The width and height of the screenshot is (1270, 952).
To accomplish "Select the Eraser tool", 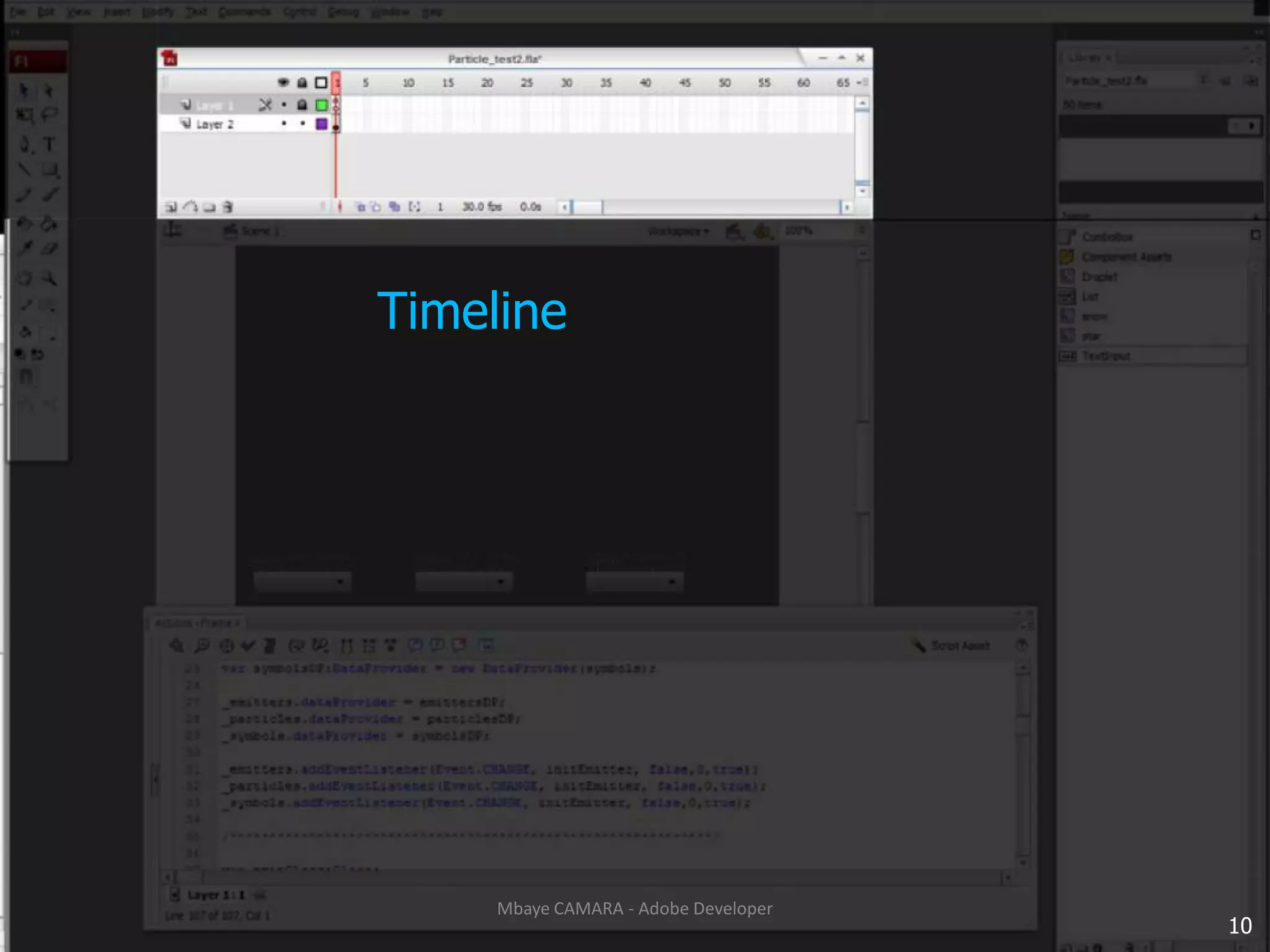I will [x=50, y=249].
